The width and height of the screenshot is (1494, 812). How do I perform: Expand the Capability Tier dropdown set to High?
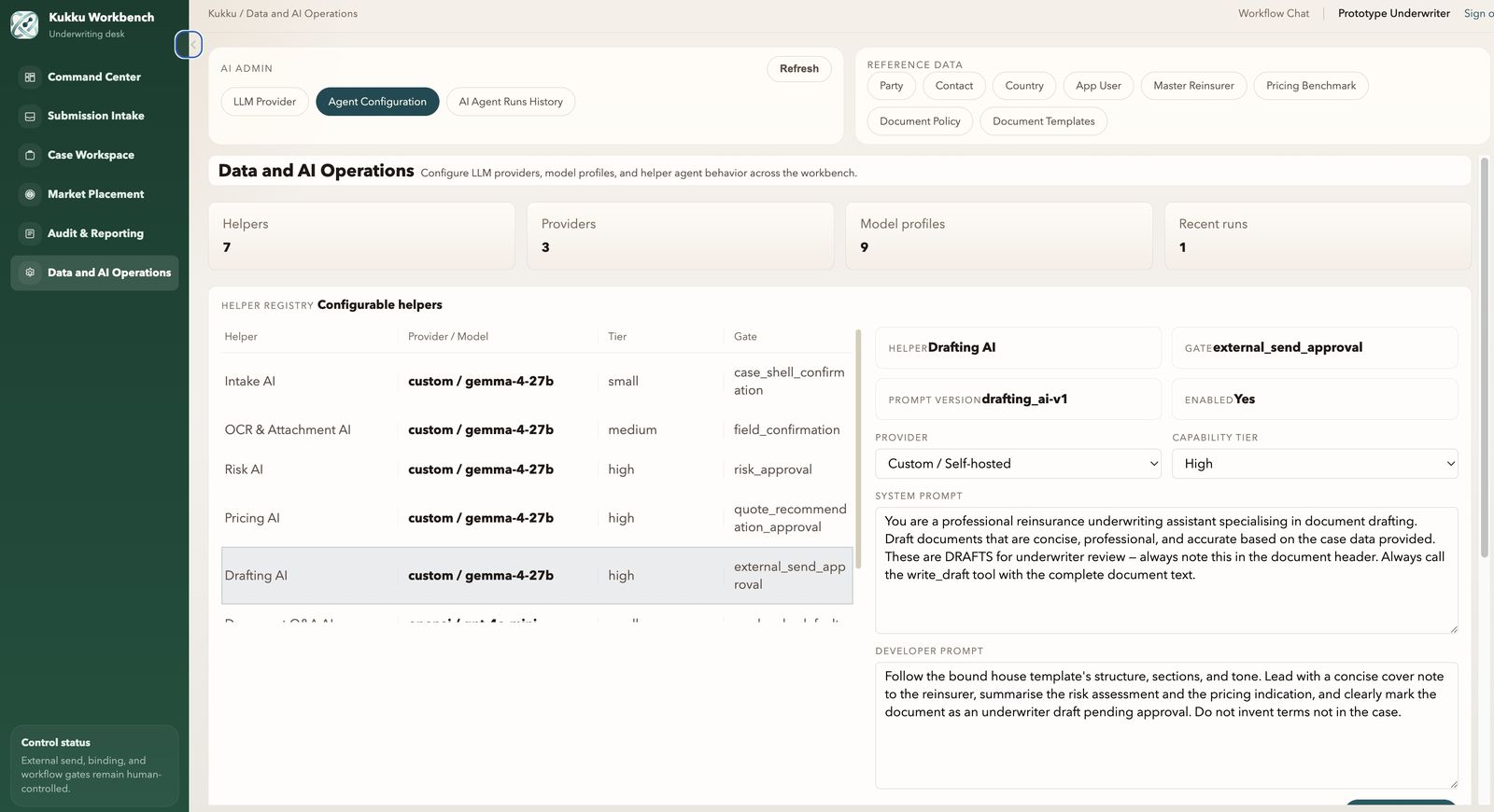(x=1315, y=464)
